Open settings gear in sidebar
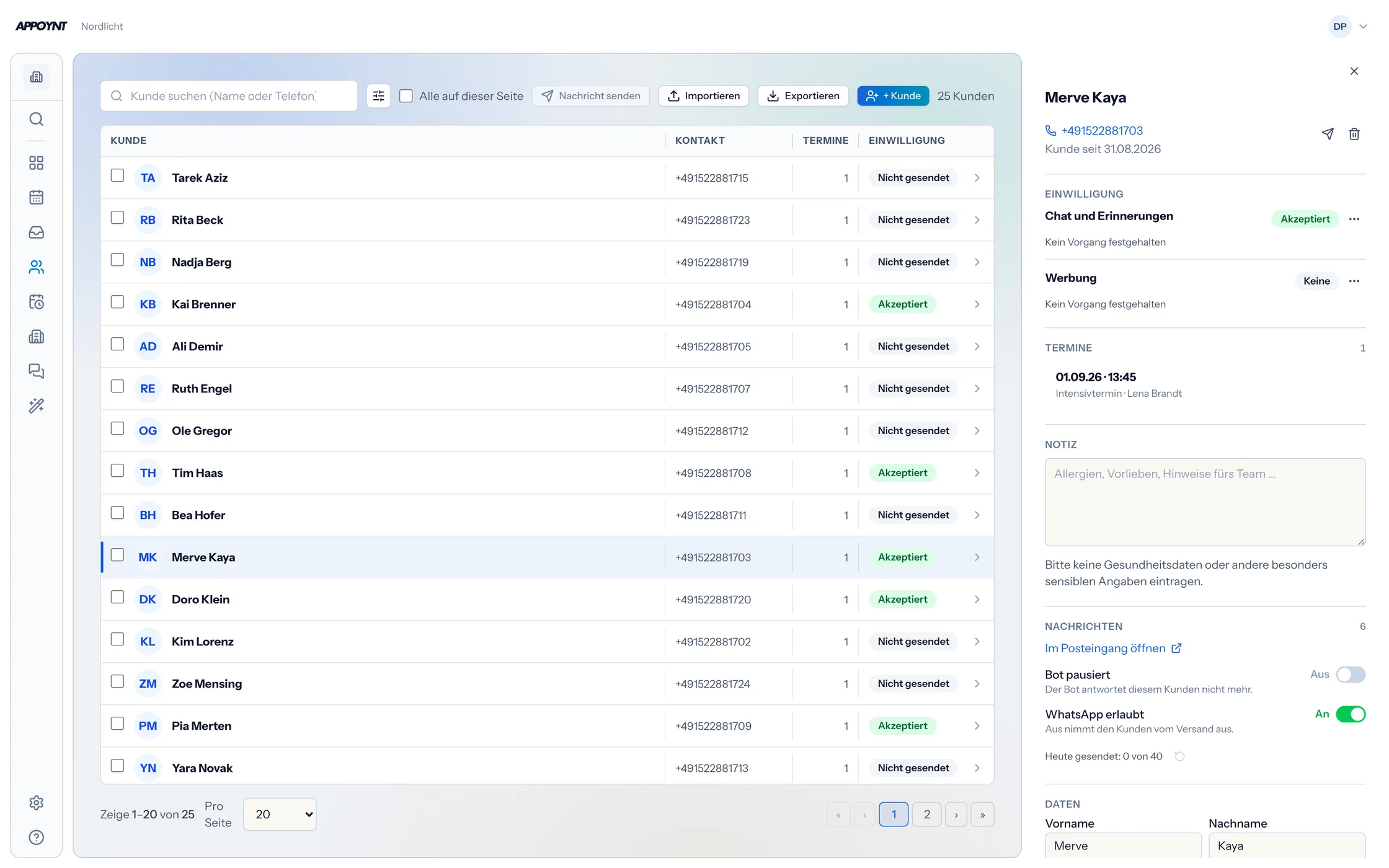The image size is (1389, 868). [x=37, y=803]
